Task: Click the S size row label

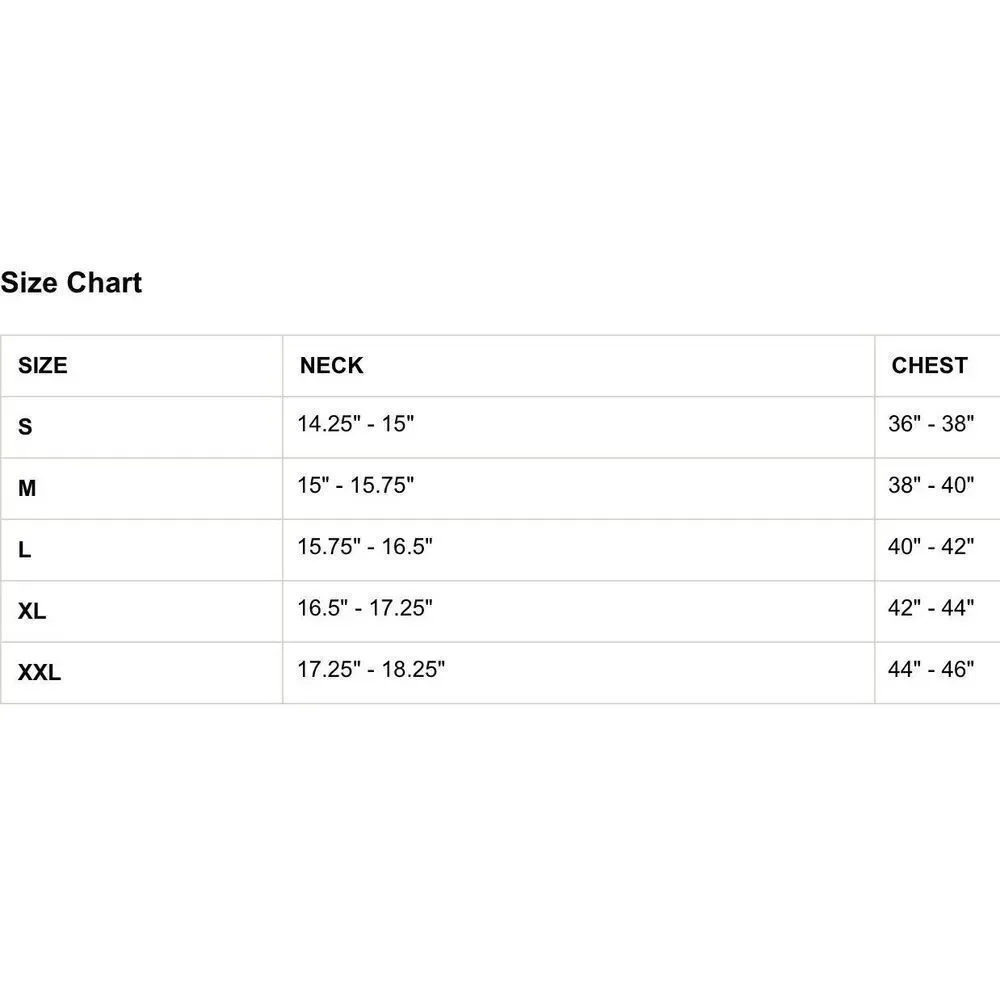Action: tap(25, 427)
